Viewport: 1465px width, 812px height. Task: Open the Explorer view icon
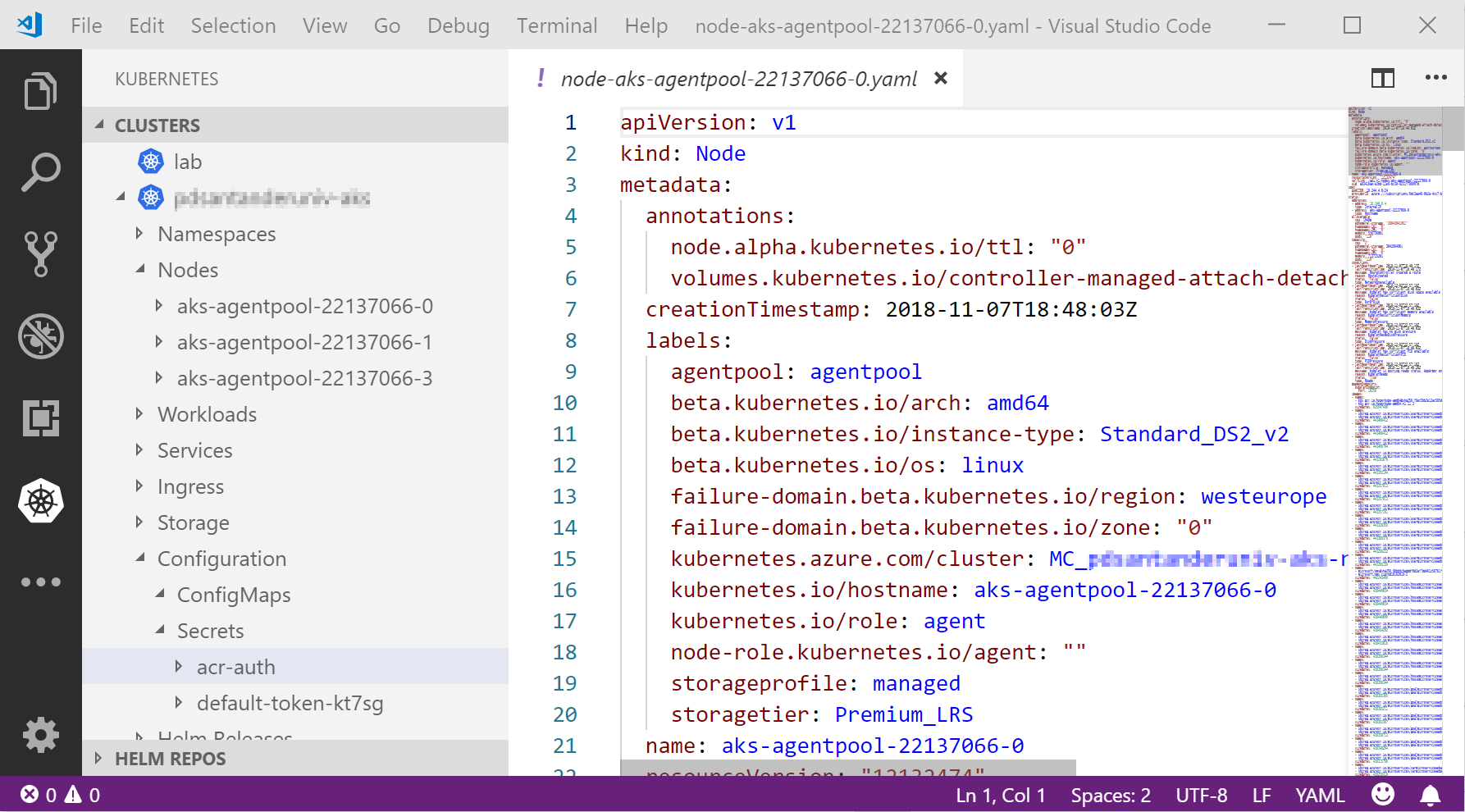pos(40,90)
